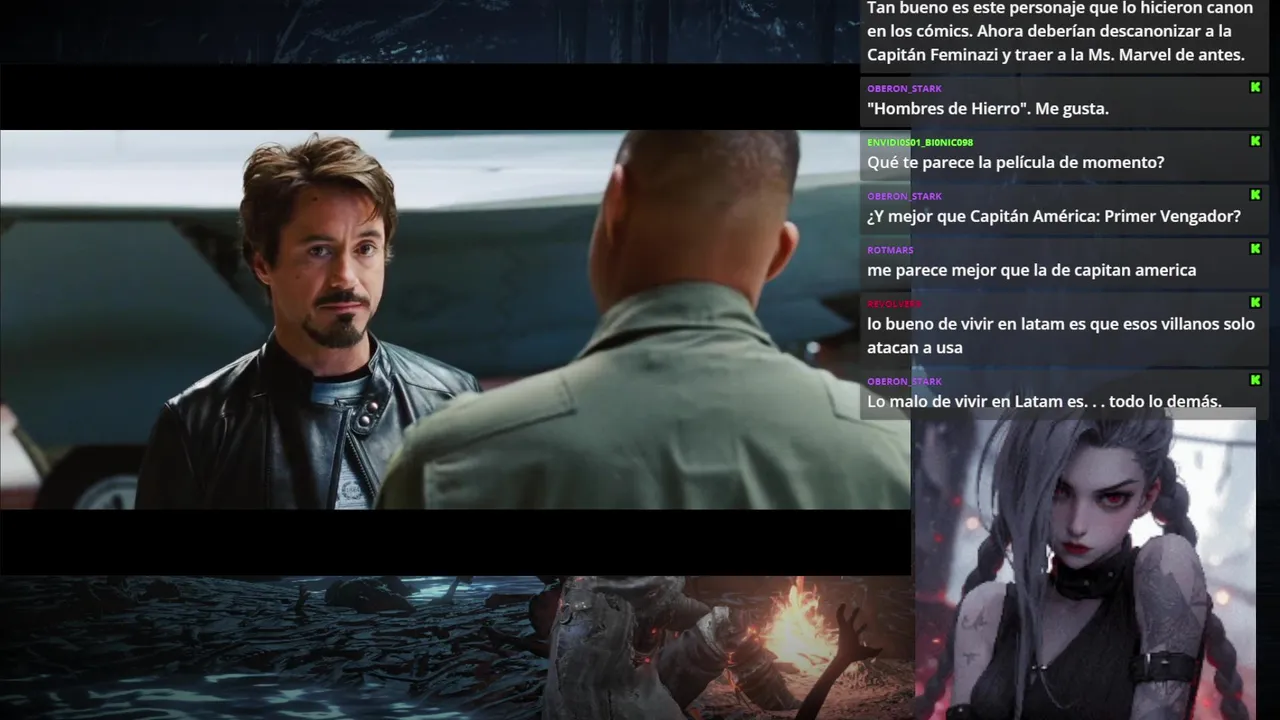Select "me parece mejor que la de capitan america"
Screen dimensions: 1280x720
pyautogui.click(x=1032, y=271)
